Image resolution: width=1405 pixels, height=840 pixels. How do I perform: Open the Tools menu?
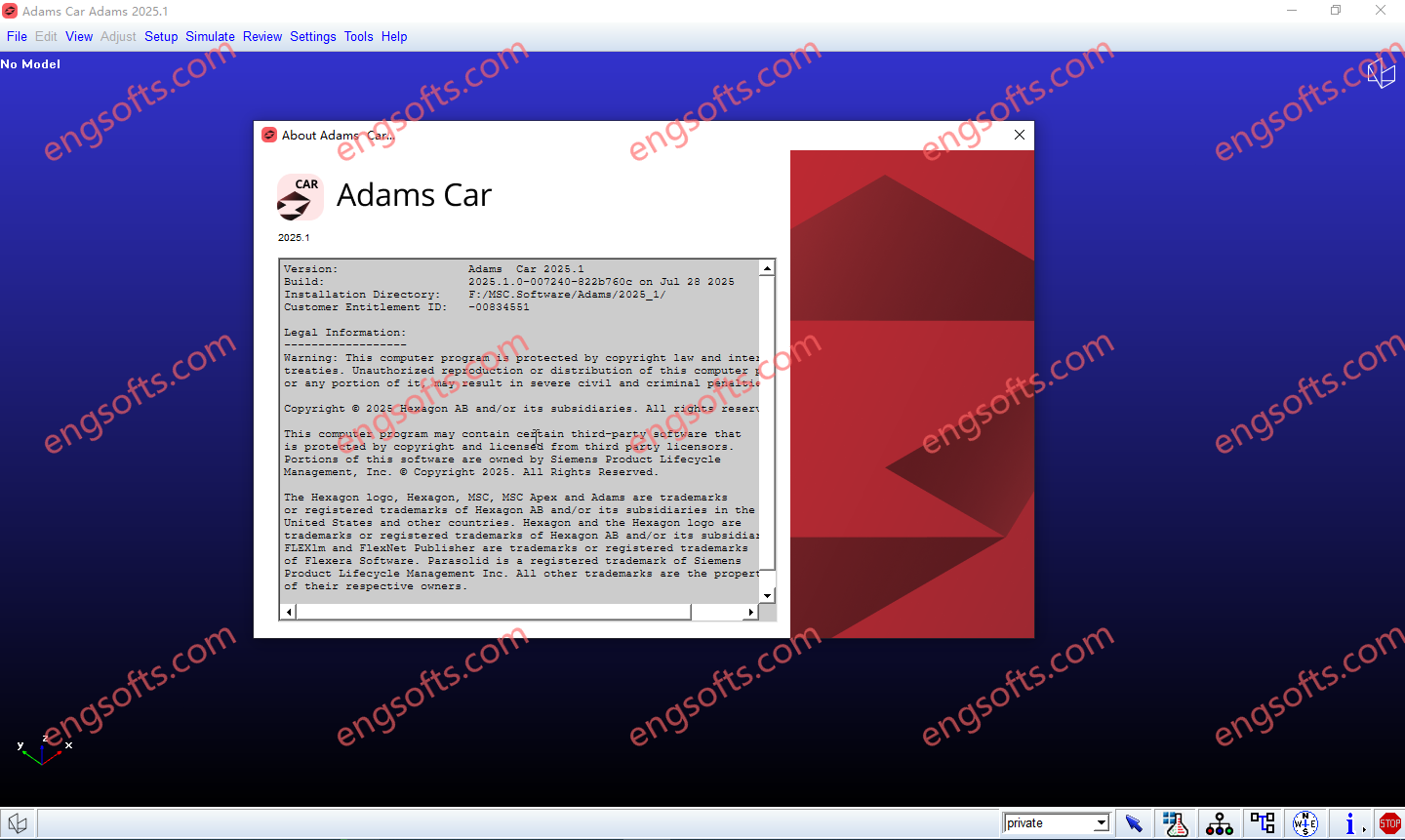click(358, 36)
